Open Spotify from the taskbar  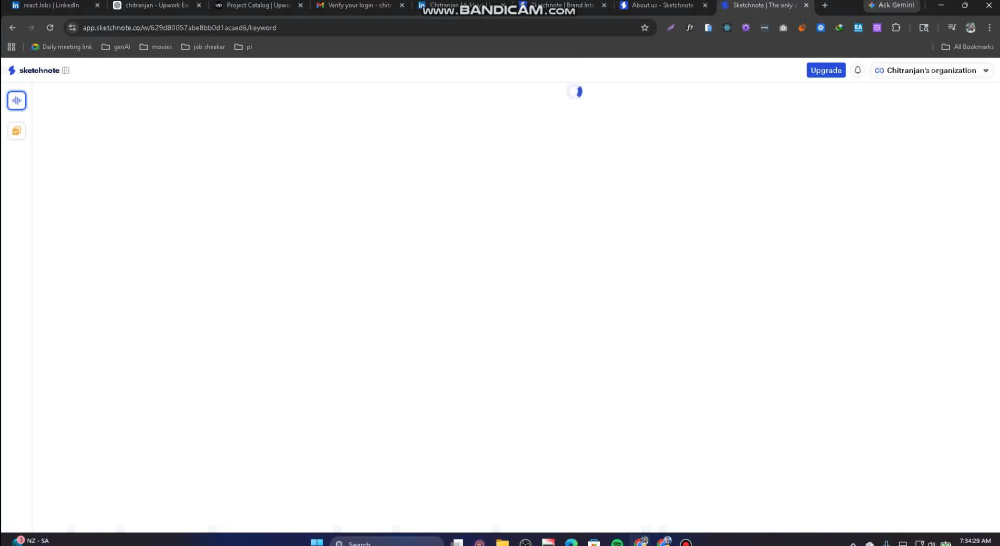pos(617,543)
